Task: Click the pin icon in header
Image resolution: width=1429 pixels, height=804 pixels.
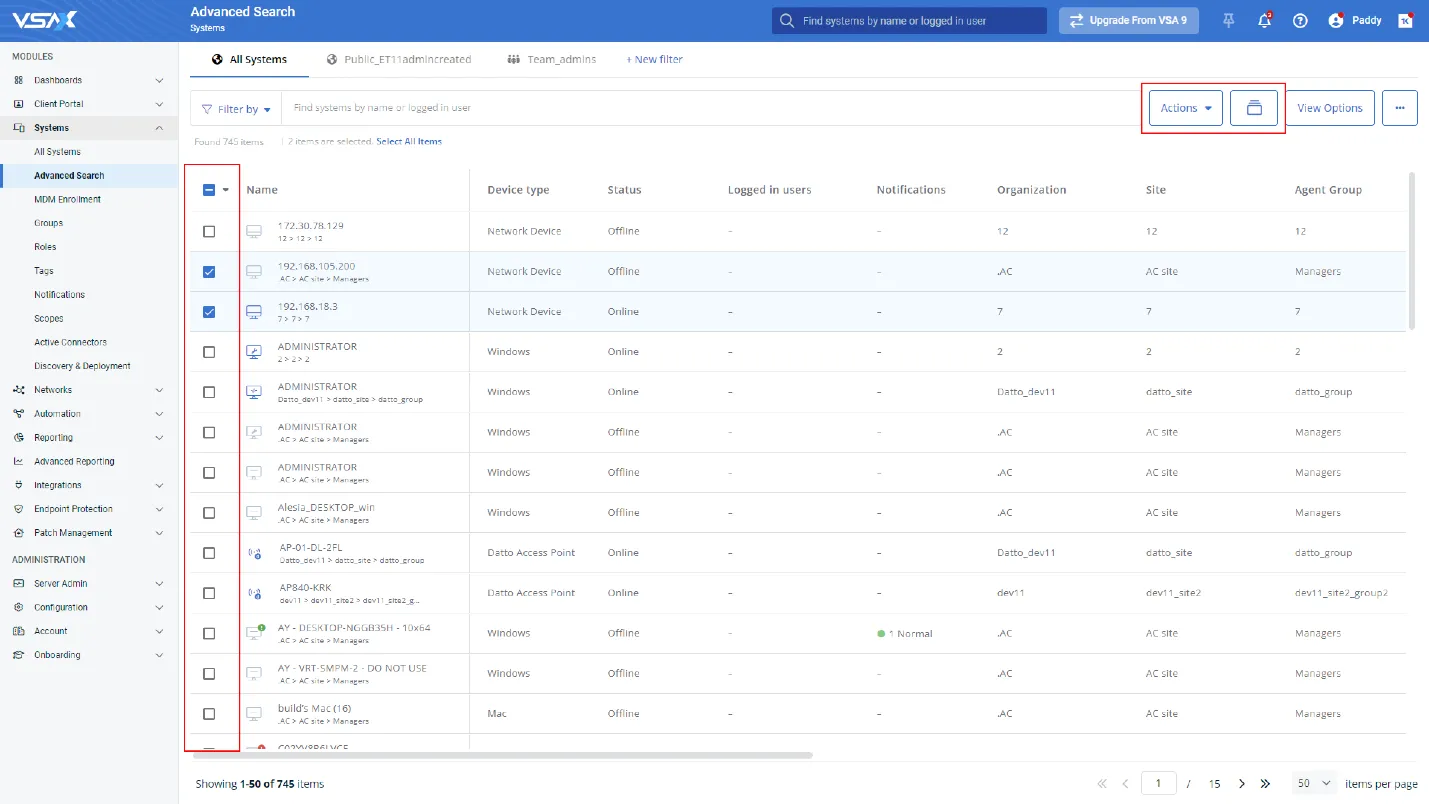Action: 1229,21
